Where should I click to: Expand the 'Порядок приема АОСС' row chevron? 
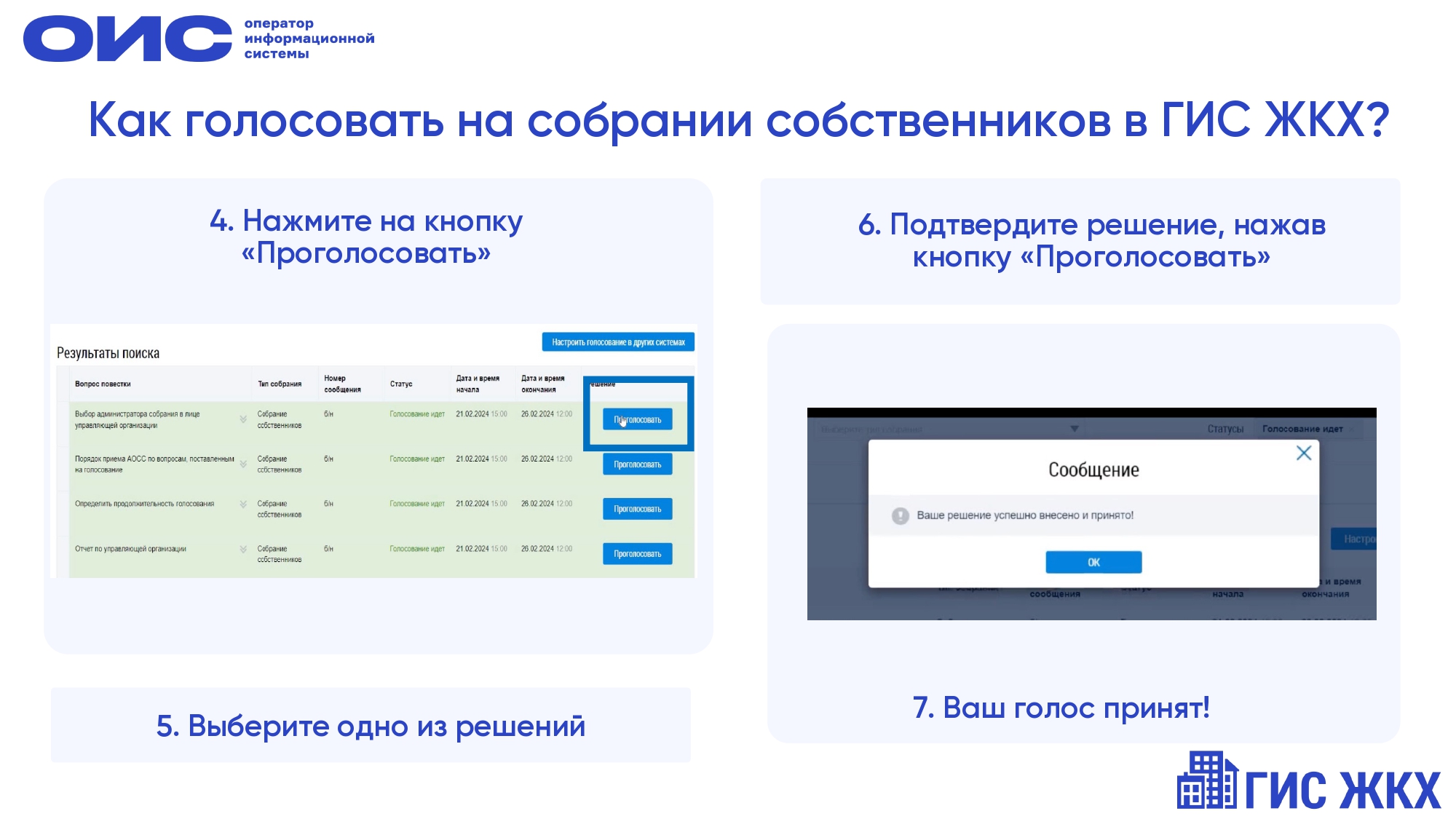pos(243,464)
